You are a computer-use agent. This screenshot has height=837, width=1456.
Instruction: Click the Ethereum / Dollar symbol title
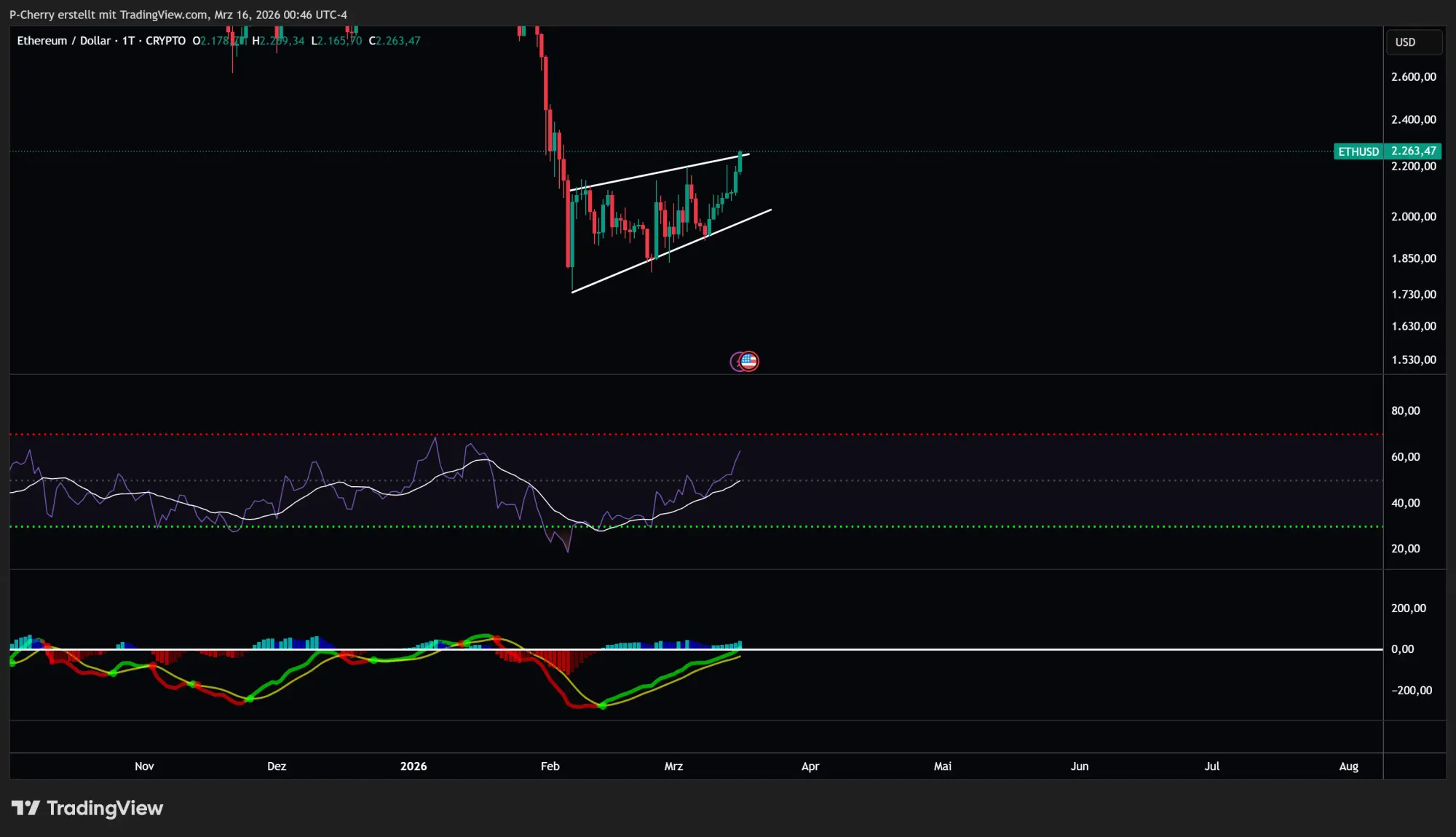[x=63, y=41]
